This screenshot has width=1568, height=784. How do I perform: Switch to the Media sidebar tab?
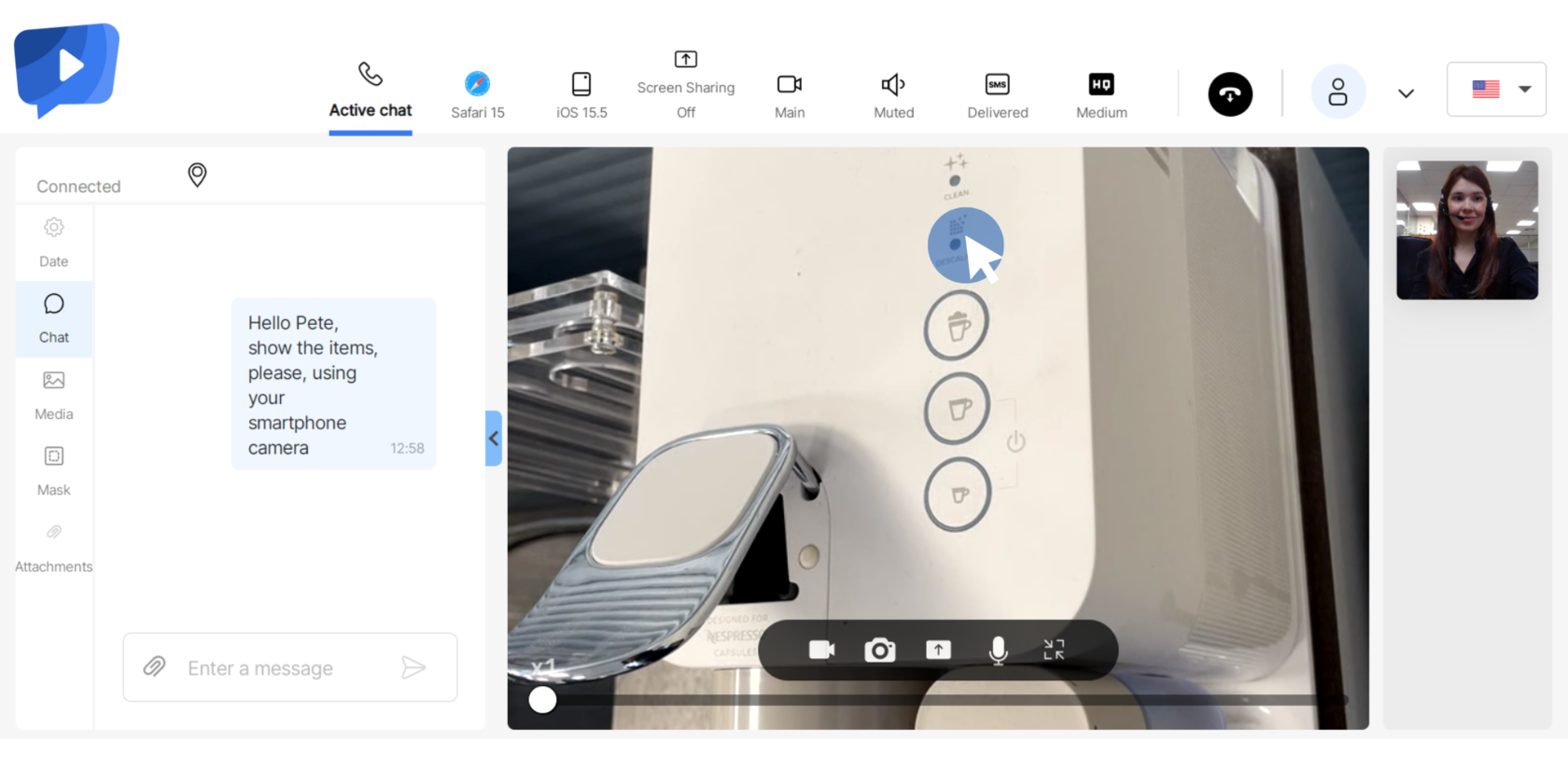[54, 395]
